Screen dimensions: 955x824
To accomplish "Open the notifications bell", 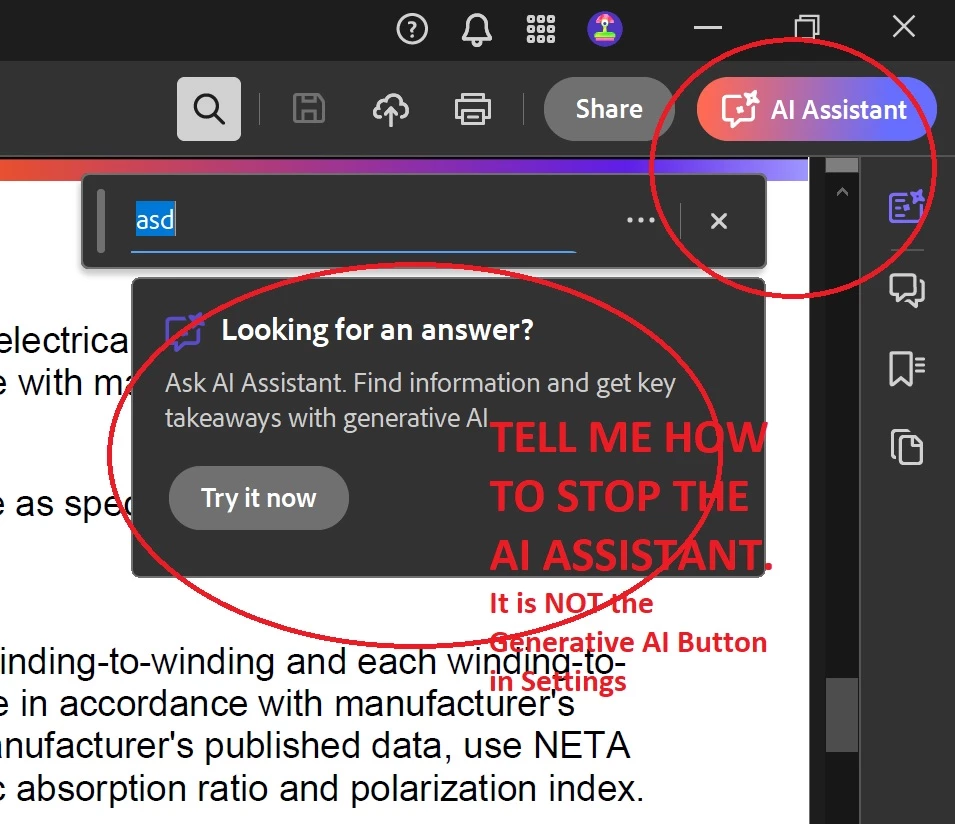I will 476,29.
